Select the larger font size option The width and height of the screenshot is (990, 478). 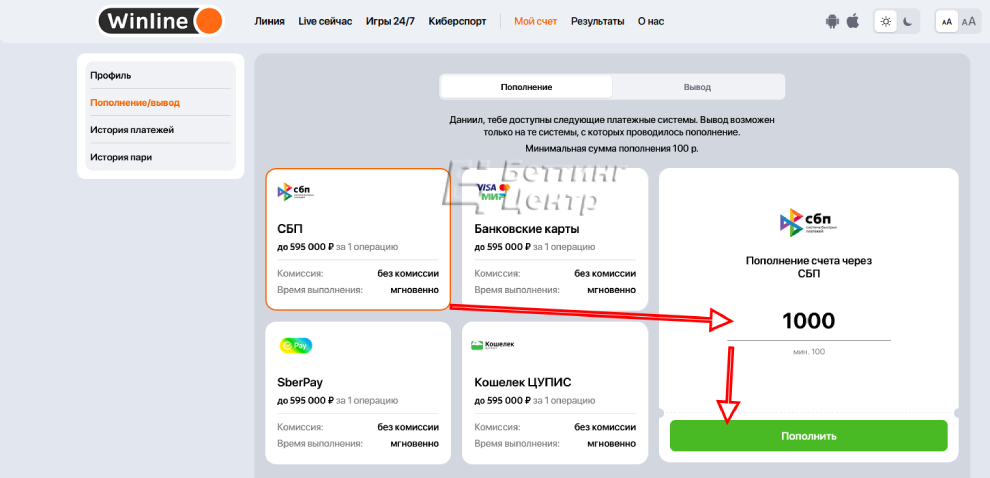click(x=969, y=21)
